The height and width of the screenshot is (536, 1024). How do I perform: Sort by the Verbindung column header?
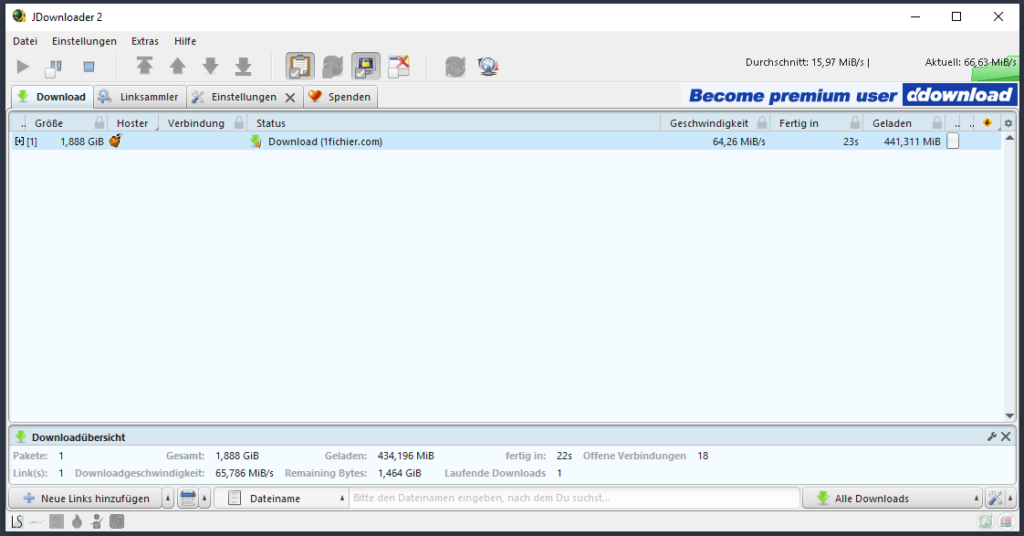coord(196,123)
